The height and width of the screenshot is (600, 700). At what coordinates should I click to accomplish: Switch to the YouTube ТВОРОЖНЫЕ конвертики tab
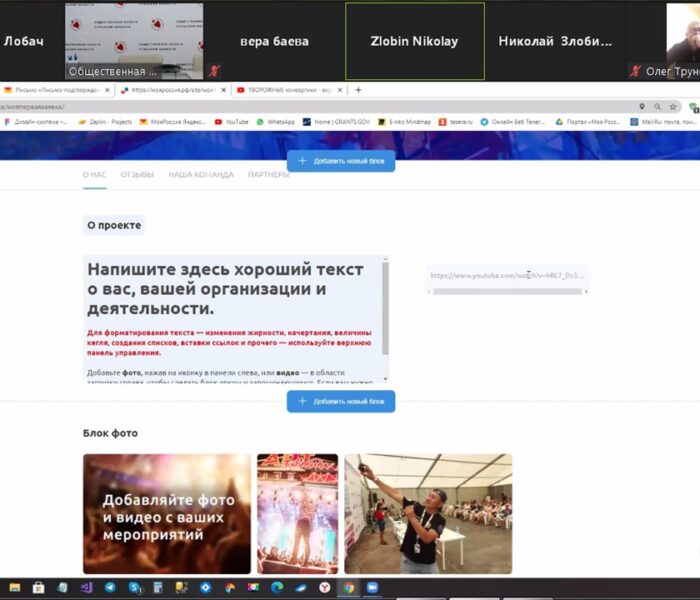click(289, 90)
